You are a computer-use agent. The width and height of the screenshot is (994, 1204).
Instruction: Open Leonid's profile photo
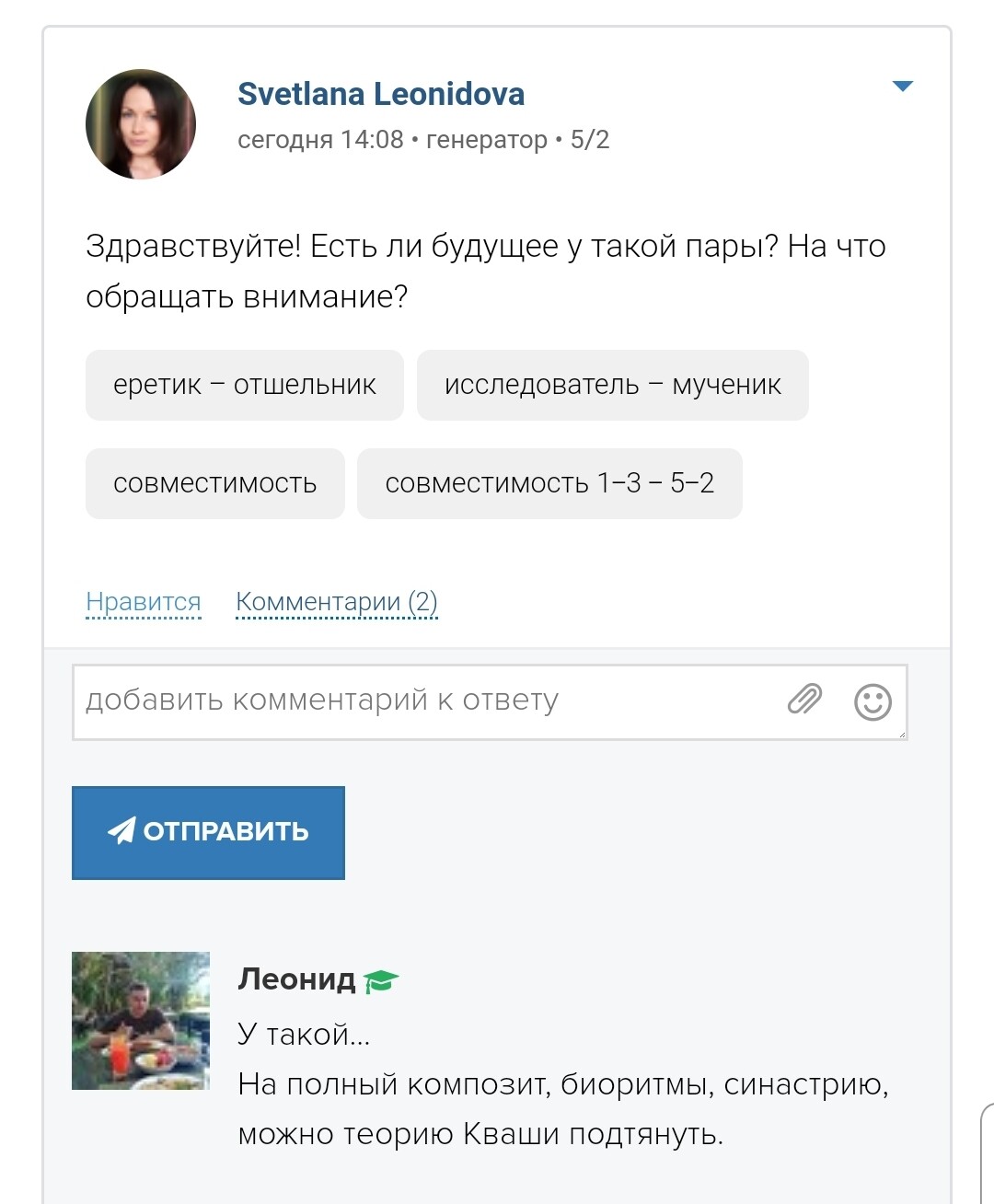tap(141, 1021)
